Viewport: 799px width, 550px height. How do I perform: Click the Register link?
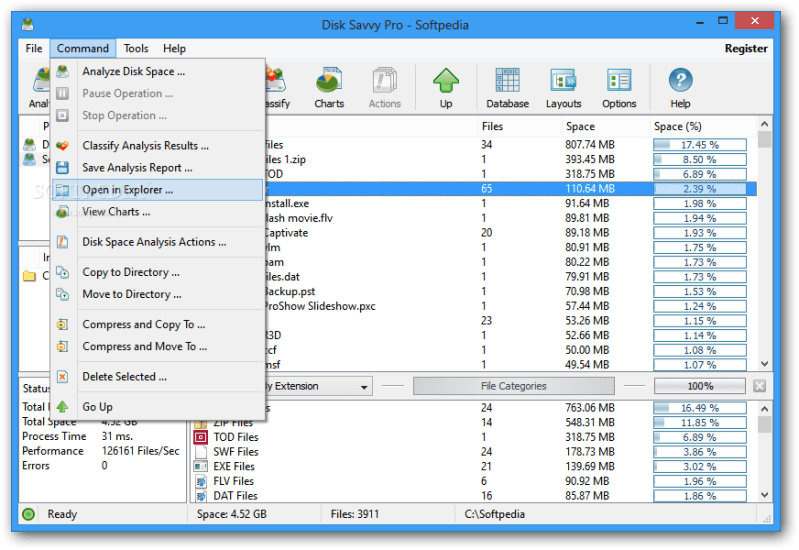[x=745, y=48]
